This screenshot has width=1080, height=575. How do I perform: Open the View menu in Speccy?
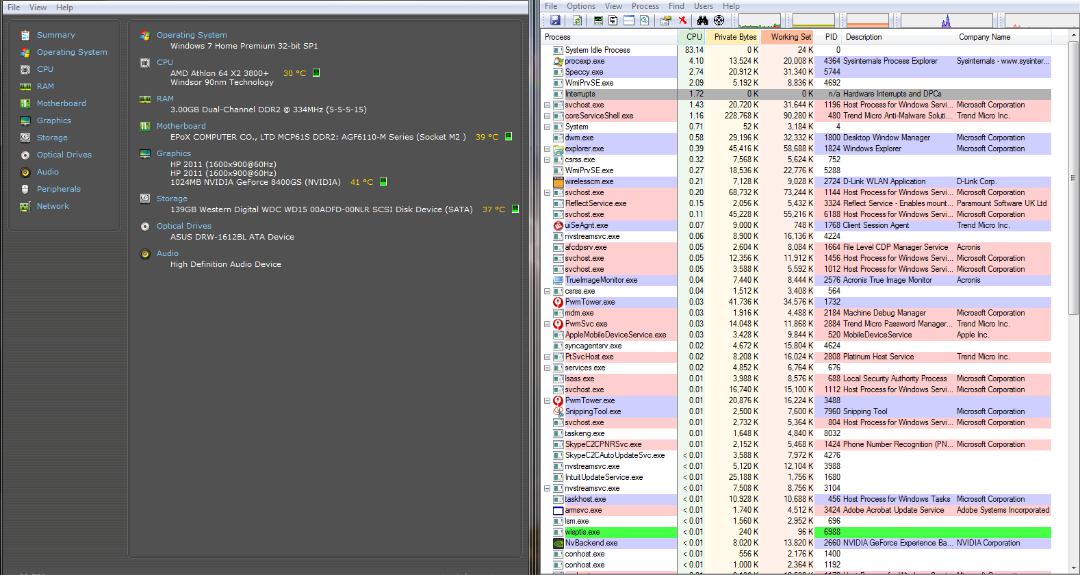pyautogui.click(x=38, y=7)
